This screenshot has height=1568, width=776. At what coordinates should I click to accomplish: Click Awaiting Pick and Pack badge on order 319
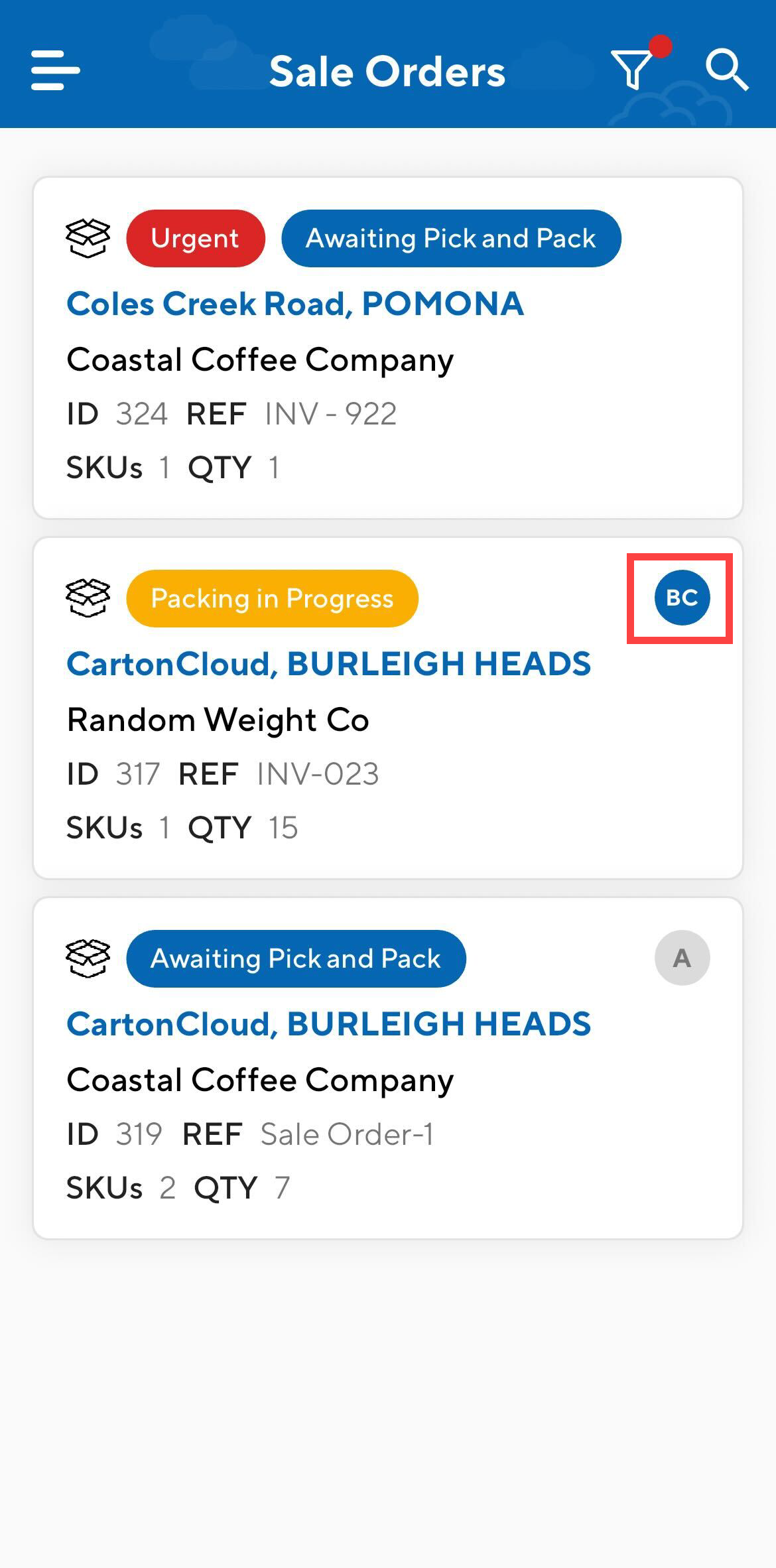coord(296,958)
